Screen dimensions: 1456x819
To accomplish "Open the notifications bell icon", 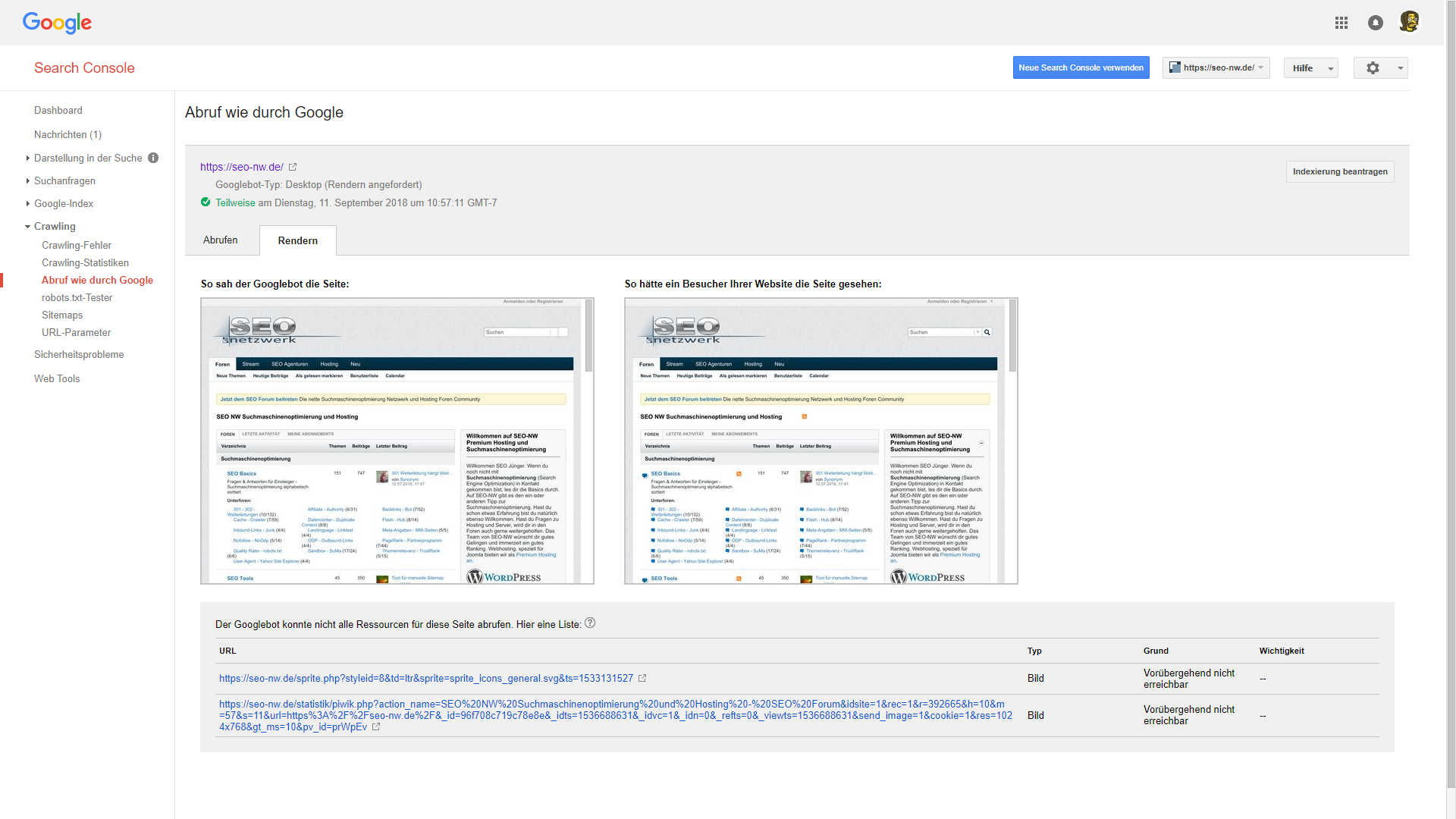I will coord(1376,23).
